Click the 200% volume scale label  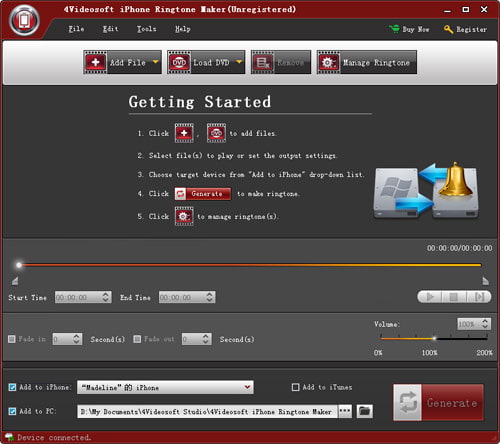tap(484, 353)
